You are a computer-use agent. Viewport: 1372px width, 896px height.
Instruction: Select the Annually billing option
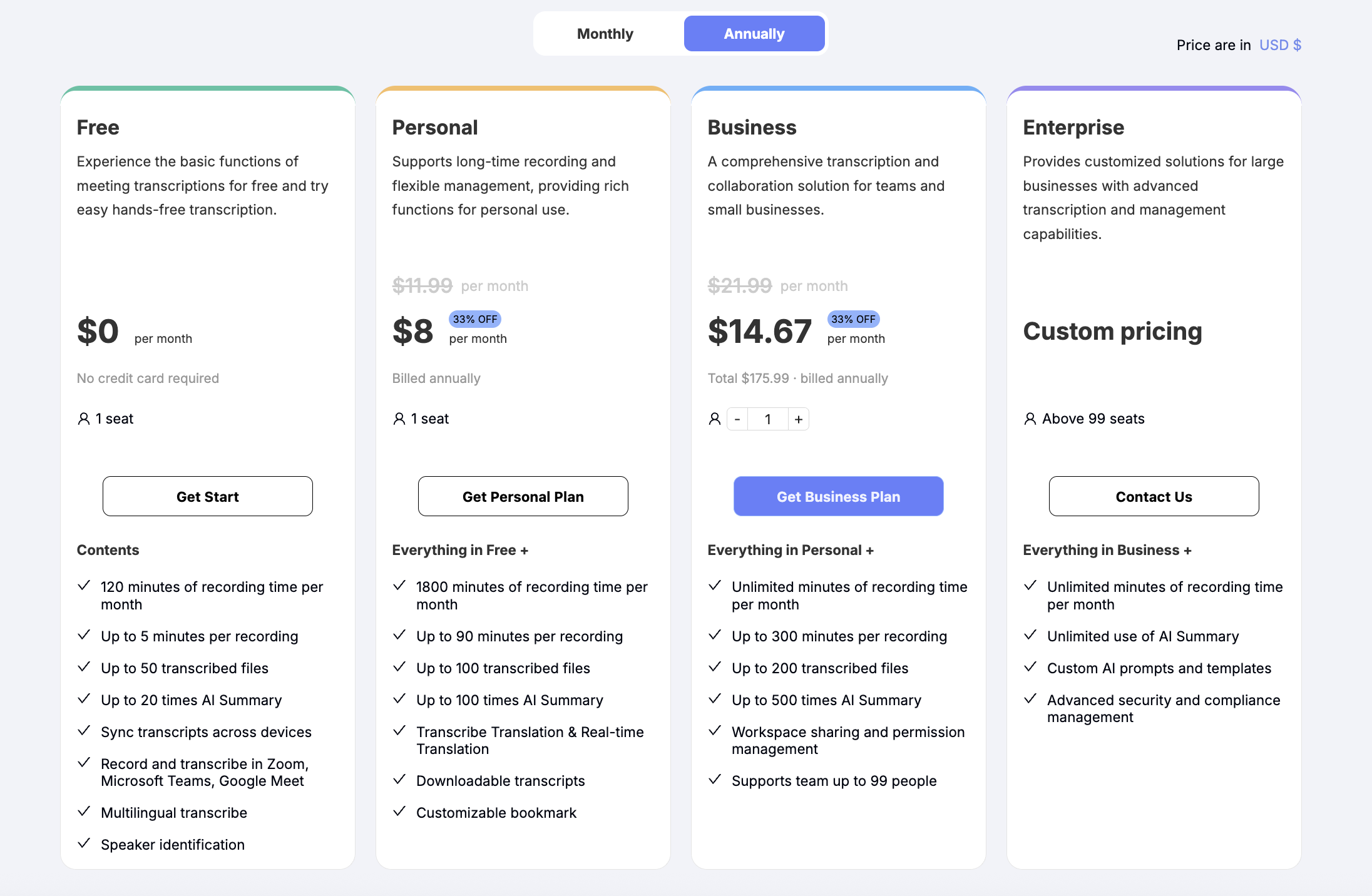click(754, 34)
